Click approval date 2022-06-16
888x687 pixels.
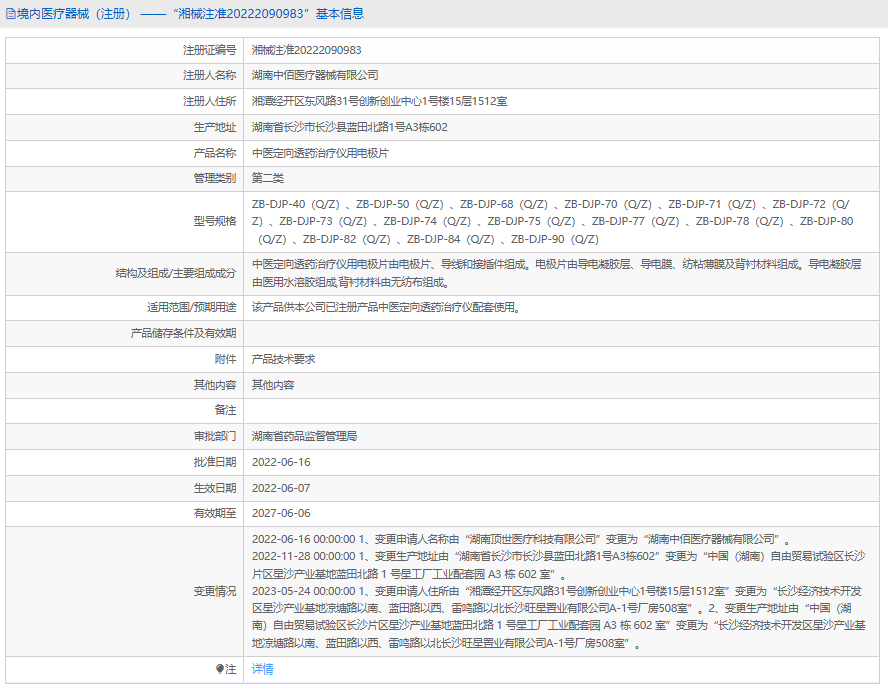click(281, 462)
